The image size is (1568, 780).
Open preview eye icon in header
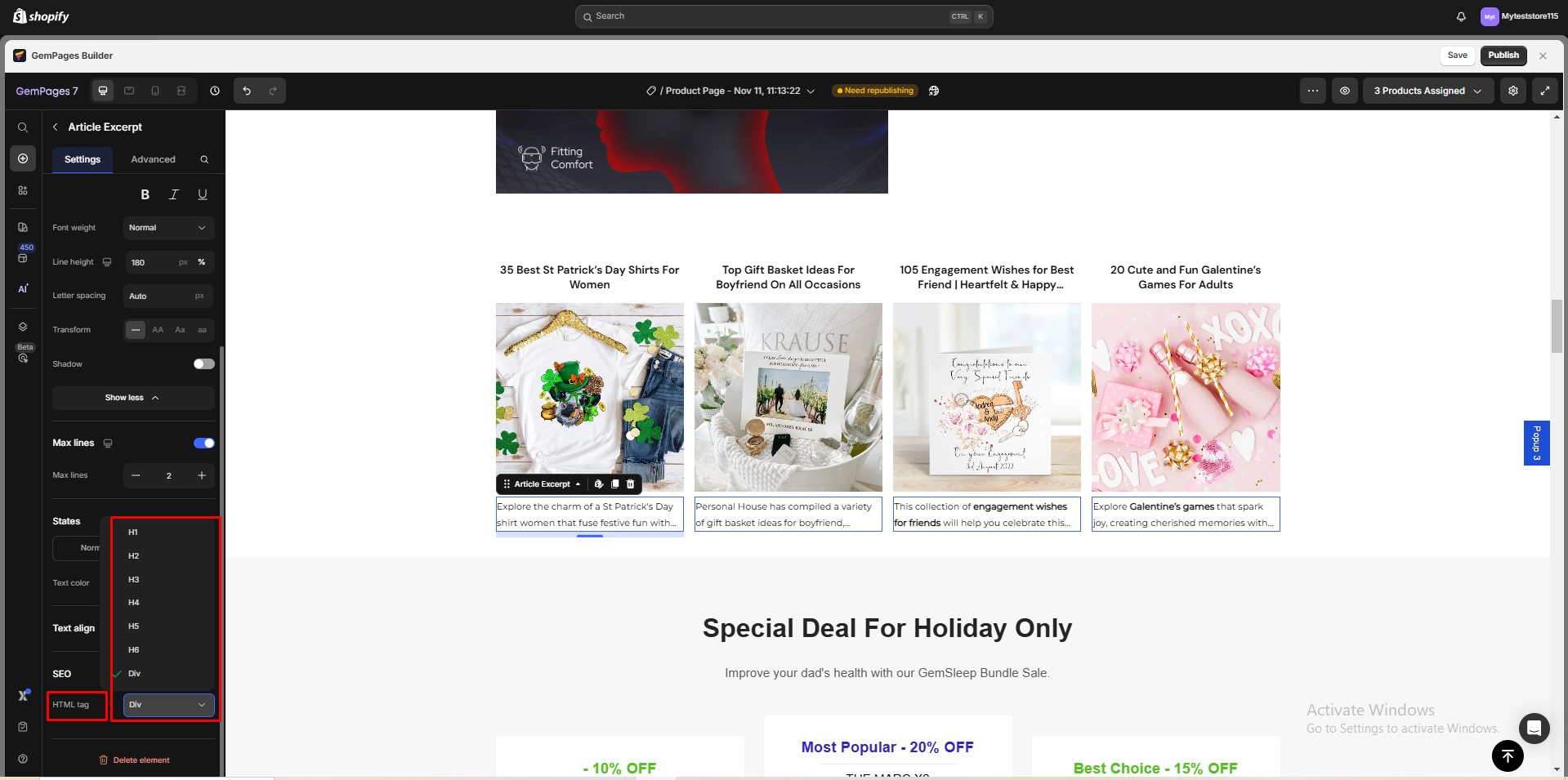[1344, 91]
